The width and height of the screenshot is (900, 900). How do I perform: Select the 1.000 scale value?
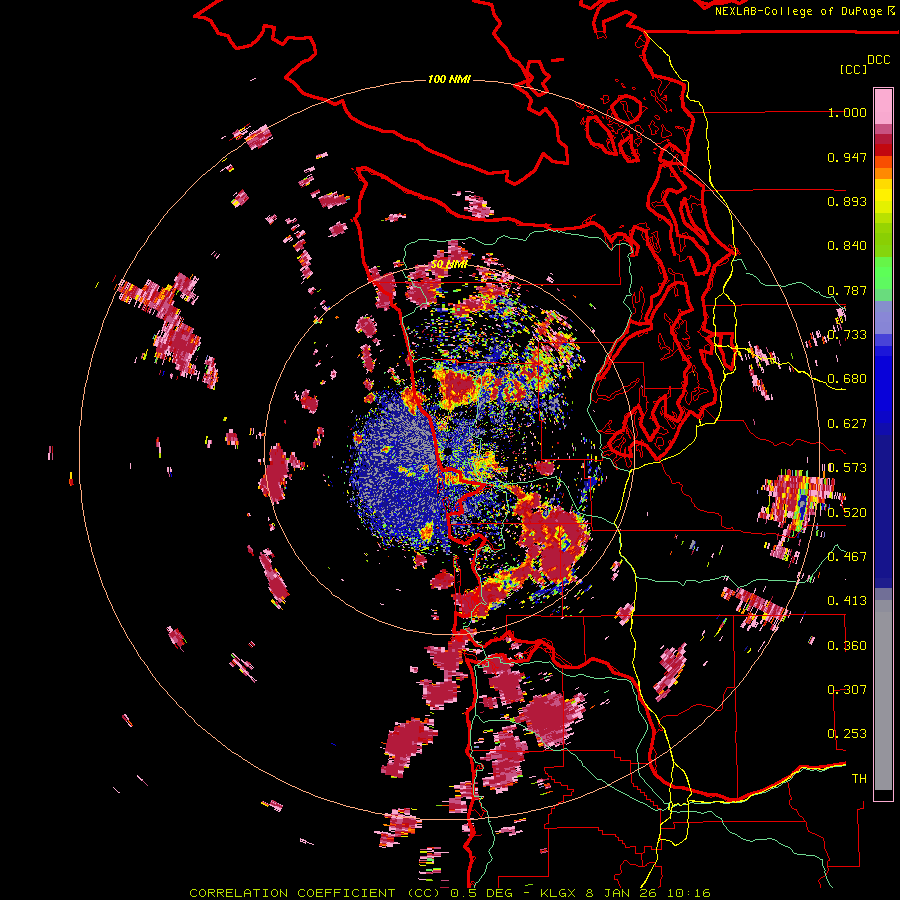pos(847,112)
